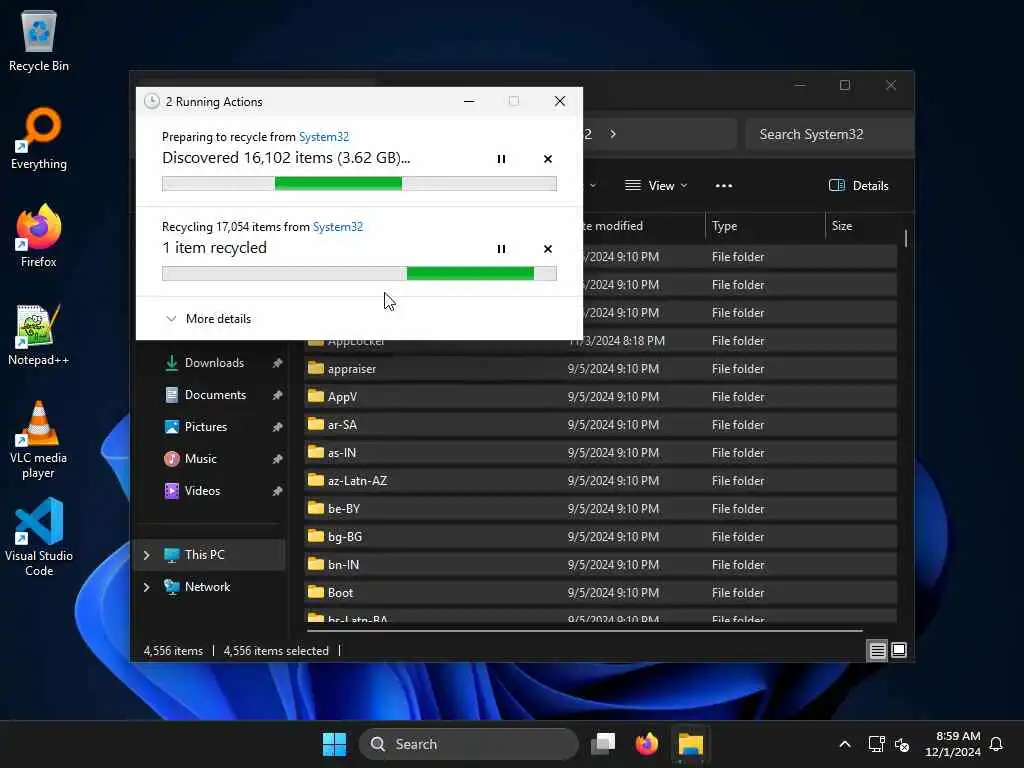Open the Notepad++ desktop shortcut
Screen dimensions: 1024x768
point(39,334)
